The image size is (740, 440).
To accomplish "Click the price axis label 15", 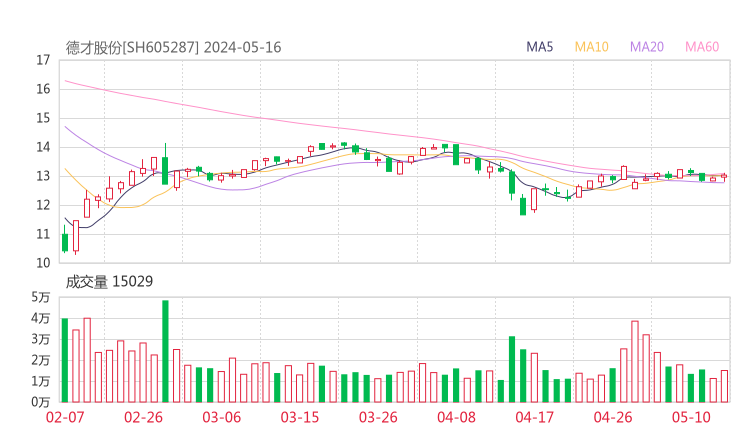I will [43, 118].
